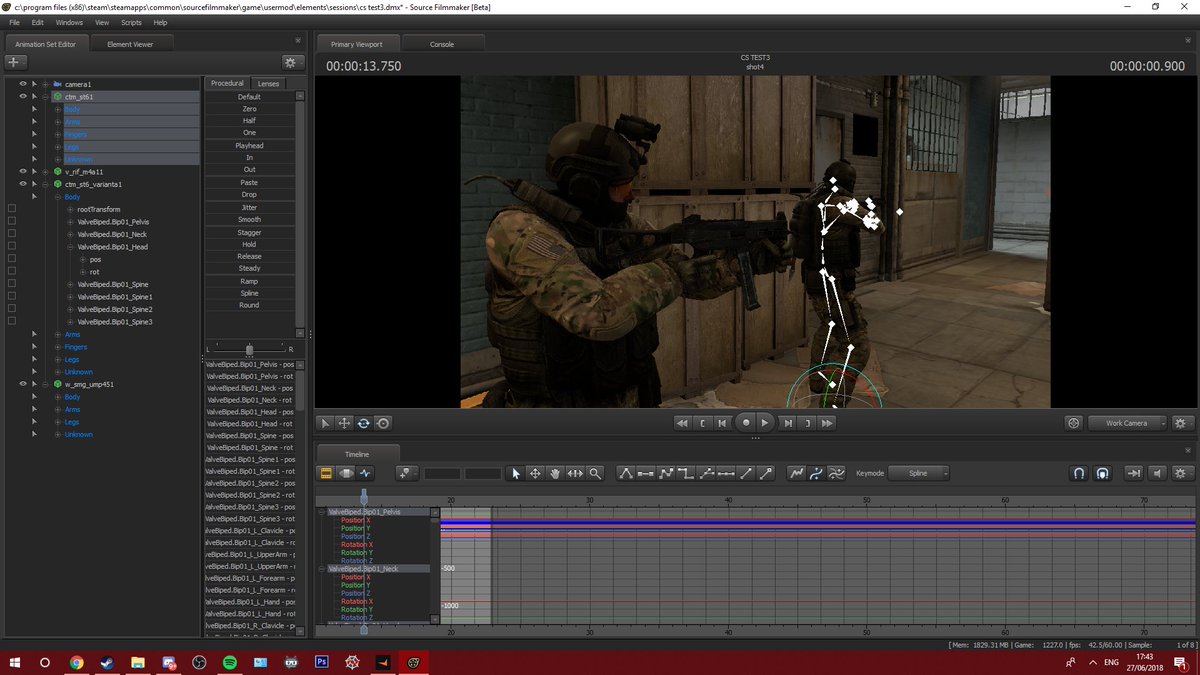The height and width of the screenshot is (675, 1200).
Task: Open the Keymode Spline dropdown
Action: pyautogui.click(x=918, y=473)
